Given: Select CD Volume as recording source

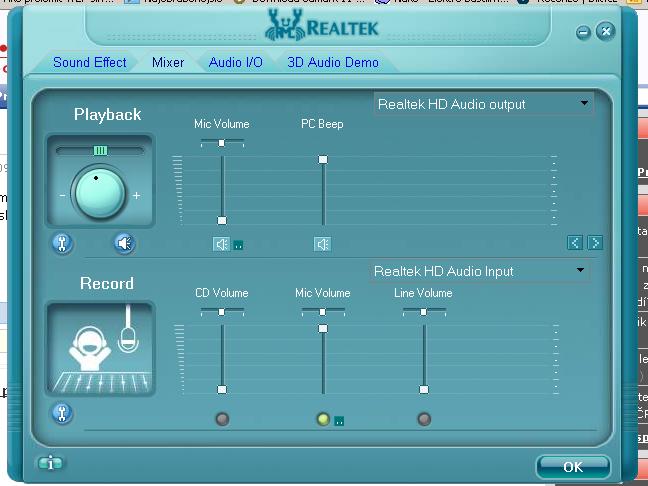Looking at the screenshot, I should point(222,419).
